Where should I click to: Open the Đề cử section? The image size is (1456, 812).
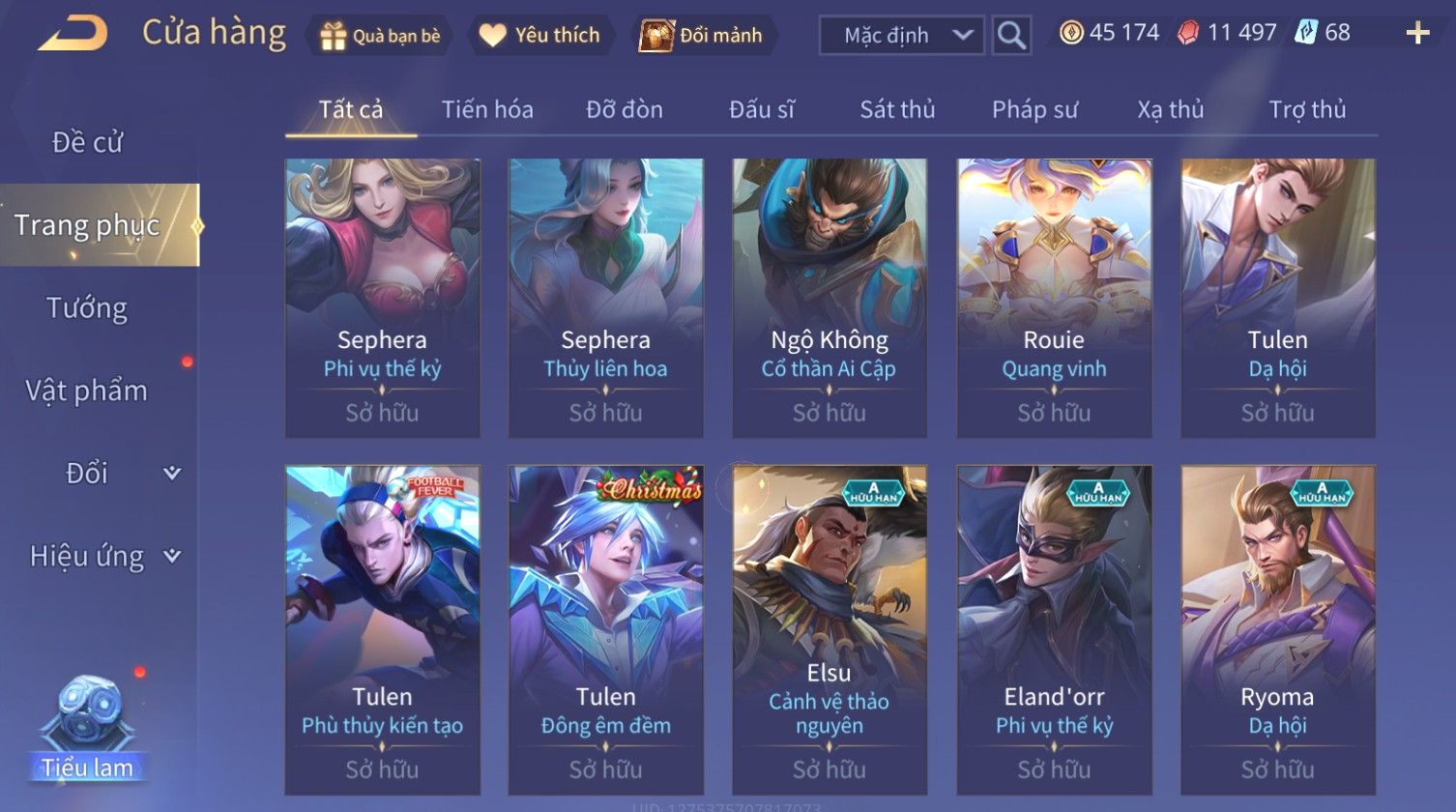[x=87, y=142]
